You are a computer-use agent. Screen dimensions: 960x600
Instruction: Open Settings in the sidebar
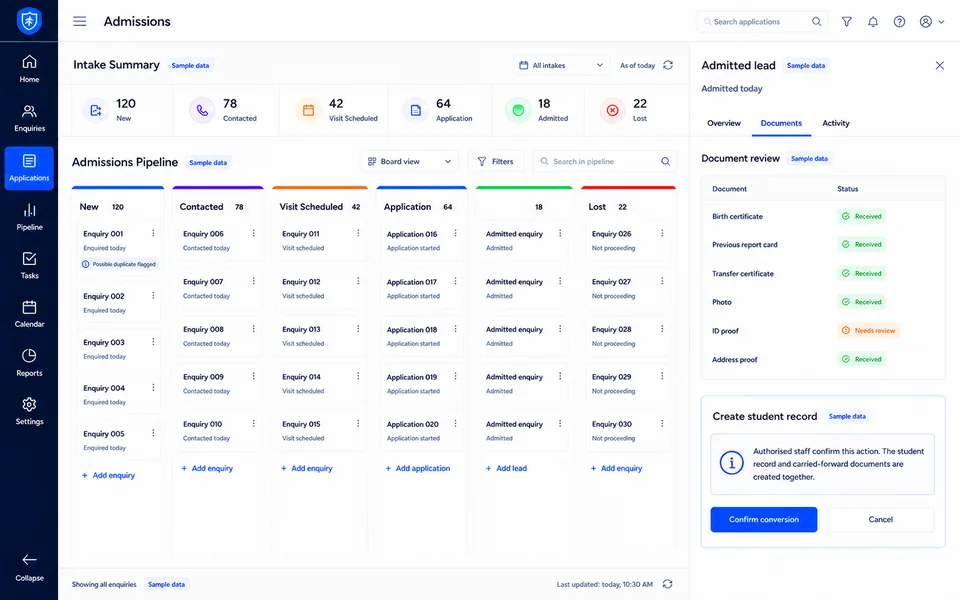pyautogui.click(x=29, y=411)
